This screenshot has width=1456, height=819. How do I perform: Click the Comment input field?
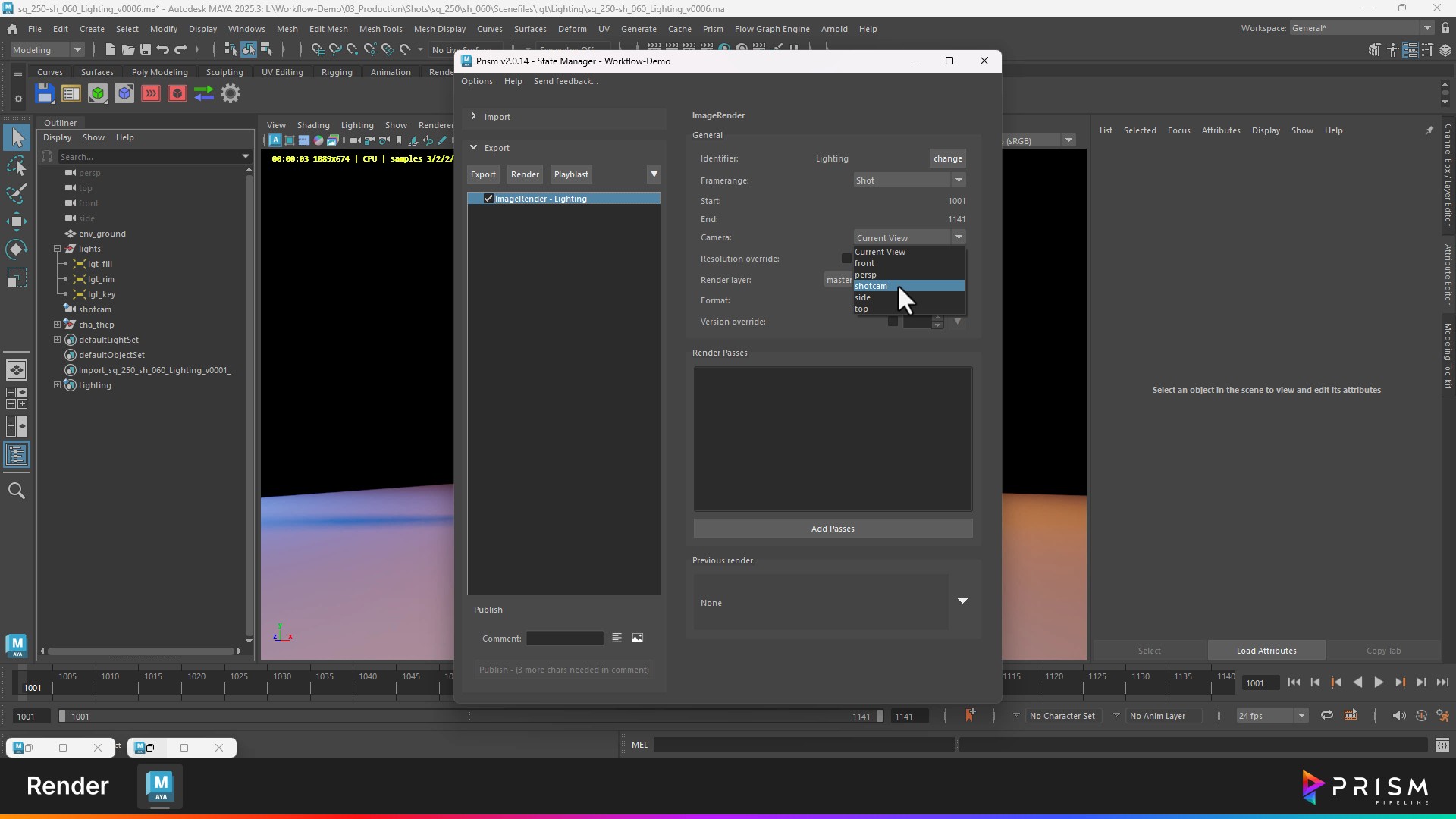tap(565, 639)
